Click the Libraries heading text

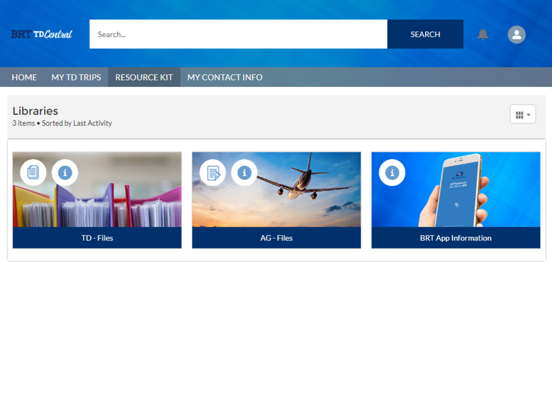(35, 111)
